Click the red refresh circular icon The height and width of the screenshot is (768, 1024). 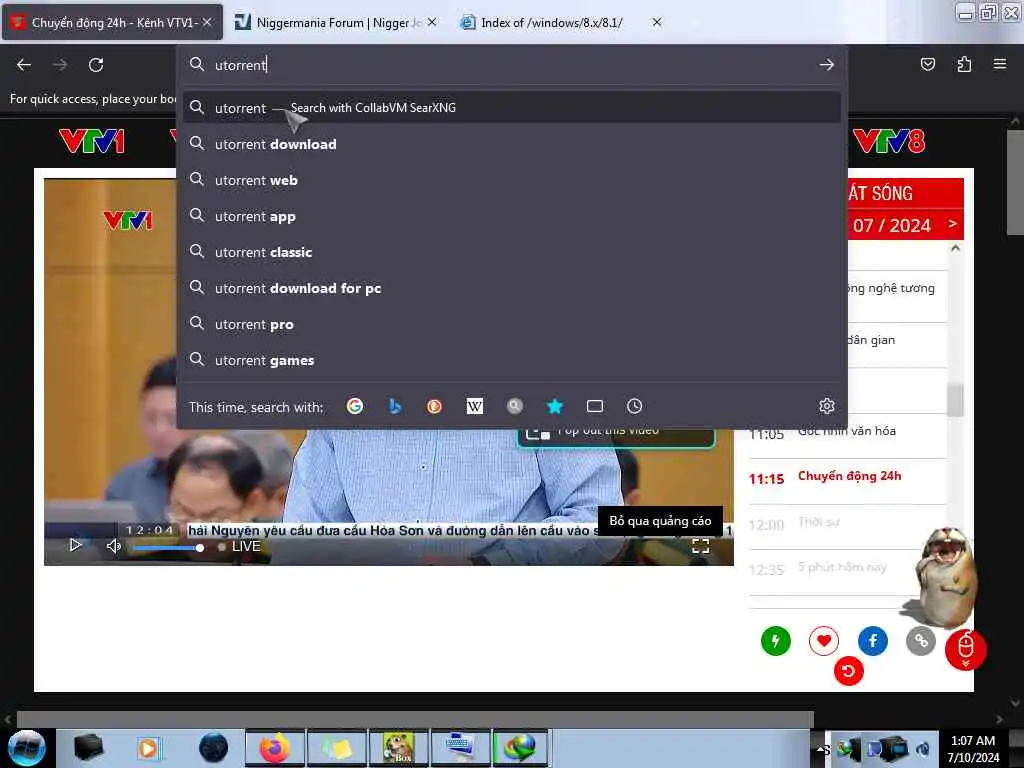tap(848, 671)
